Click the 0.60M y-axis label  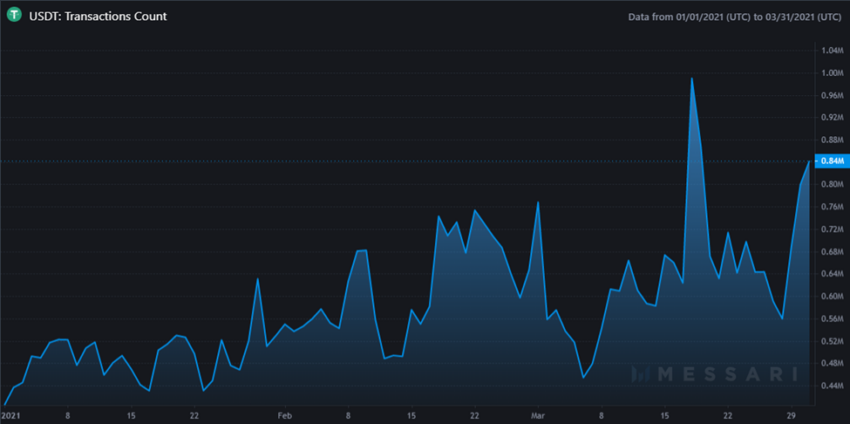(832, 297)
